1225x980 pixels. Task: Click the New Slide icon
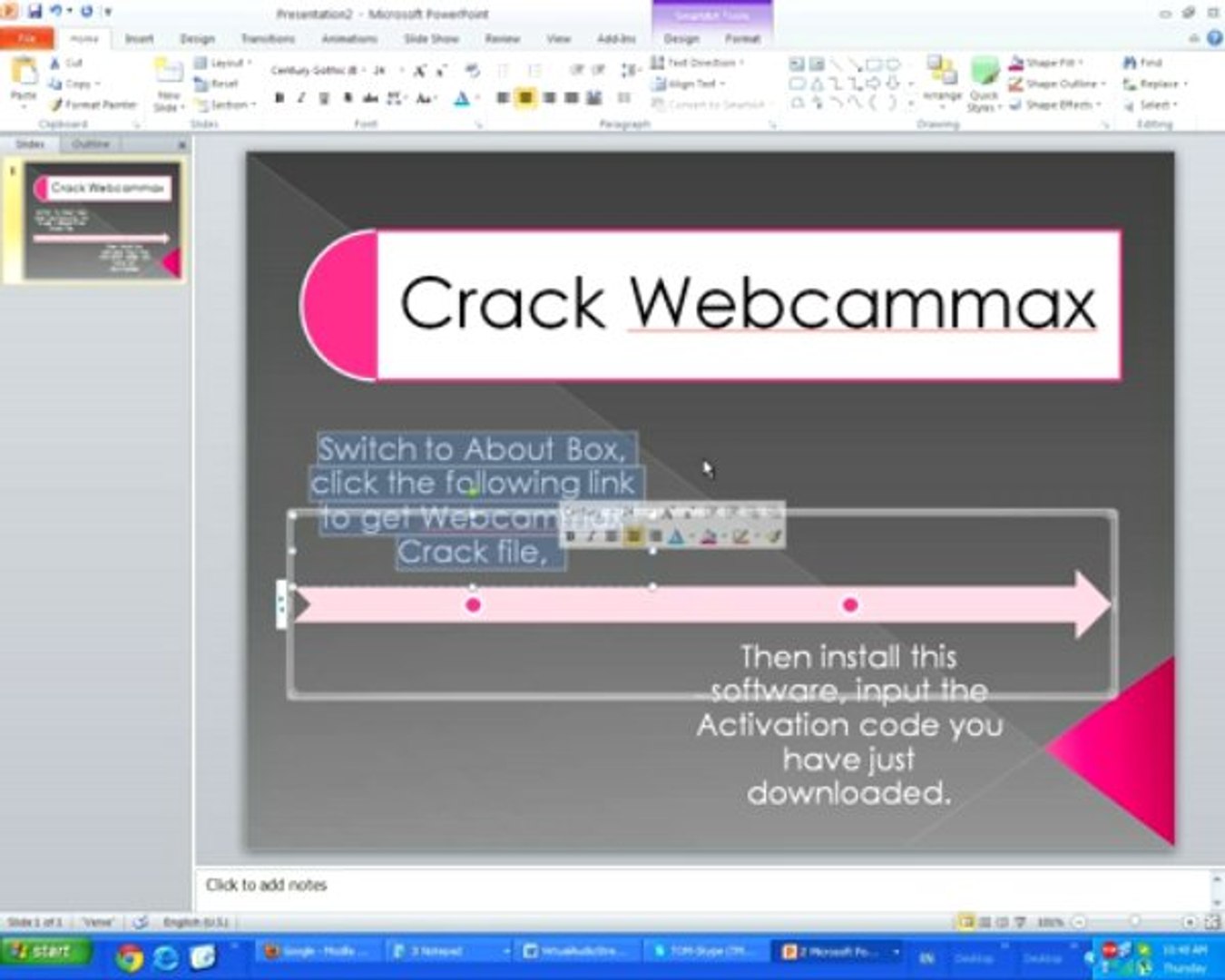tap(169, 72)
